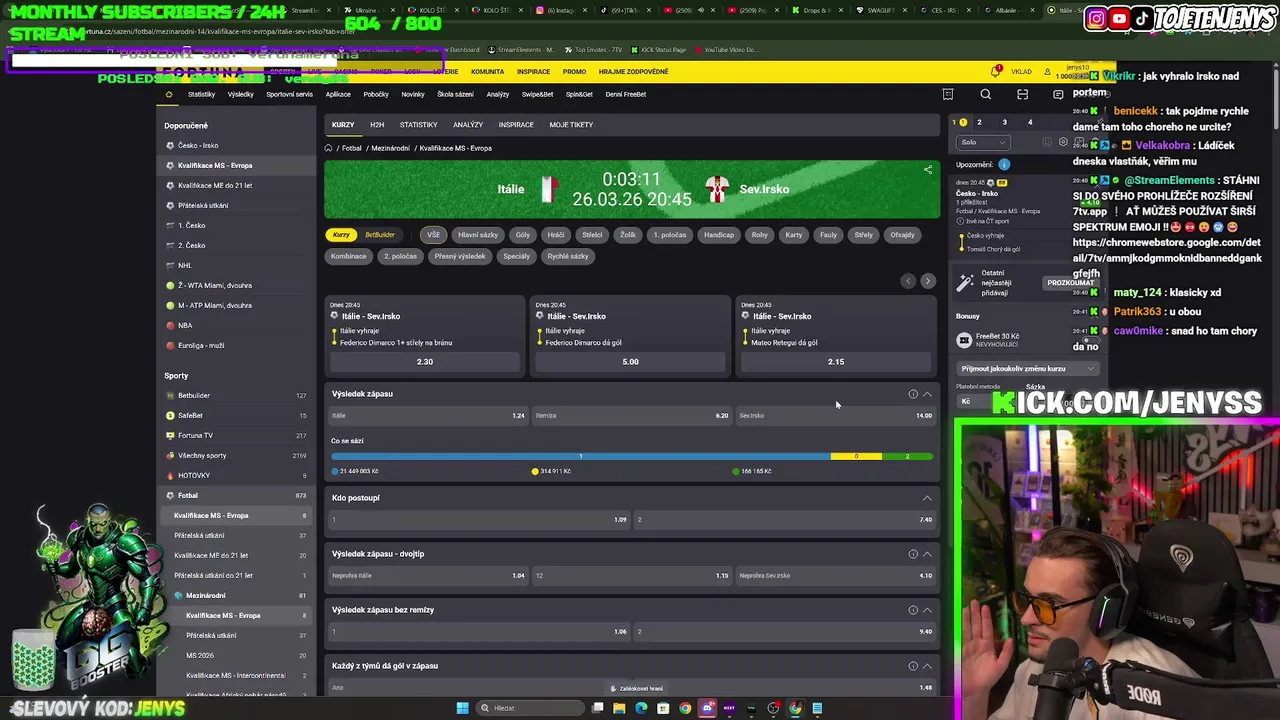
Task: Open info icon for Výsledek zápasu bez remízy
Action: tap(913, 610)
